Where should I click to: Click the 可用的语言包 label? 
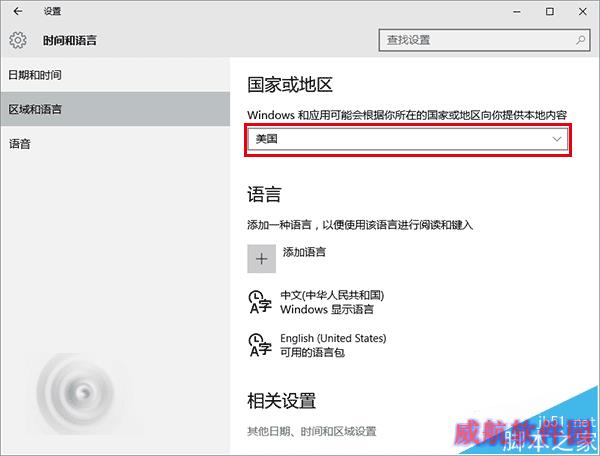(312, 352)
